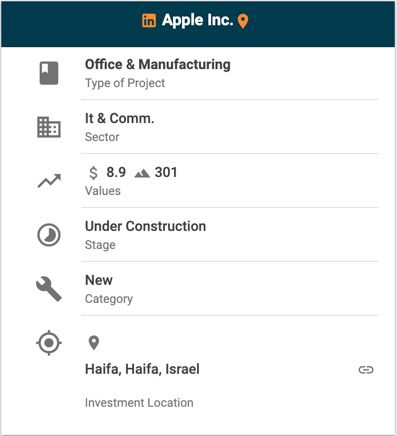Select the It & Comm. sector row
Image resolution: width=397 pixels, height=436 pixels.
(x=230, y=127)
